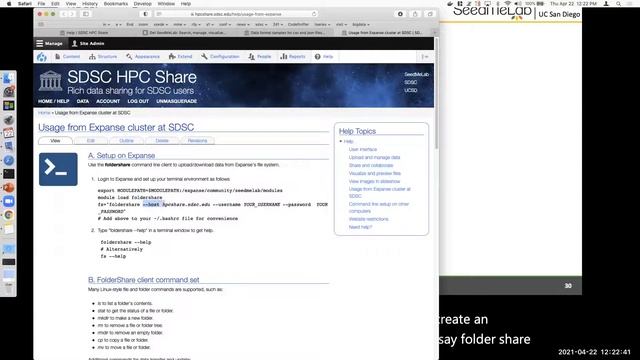Click Safari forward button
The width and height of the screenshot is (640, 360).
coord(72,14)
